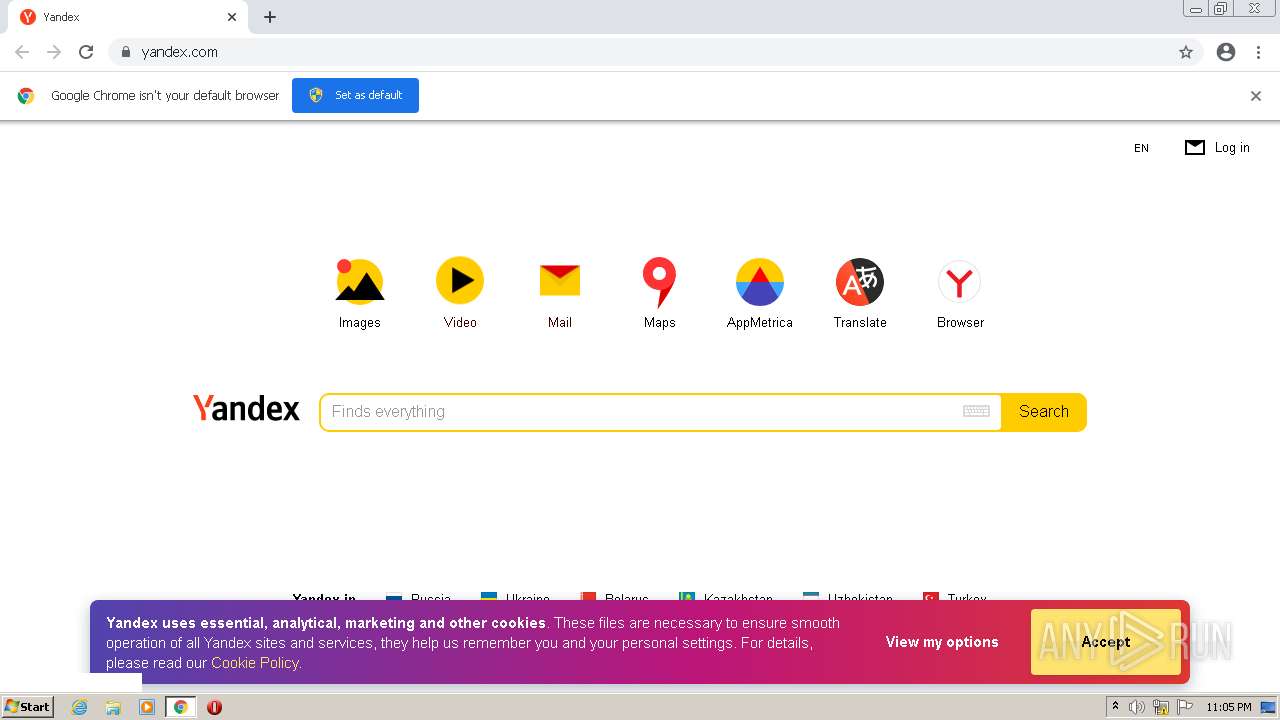Click the mail envelope icon near Log in

[1195, 147]
